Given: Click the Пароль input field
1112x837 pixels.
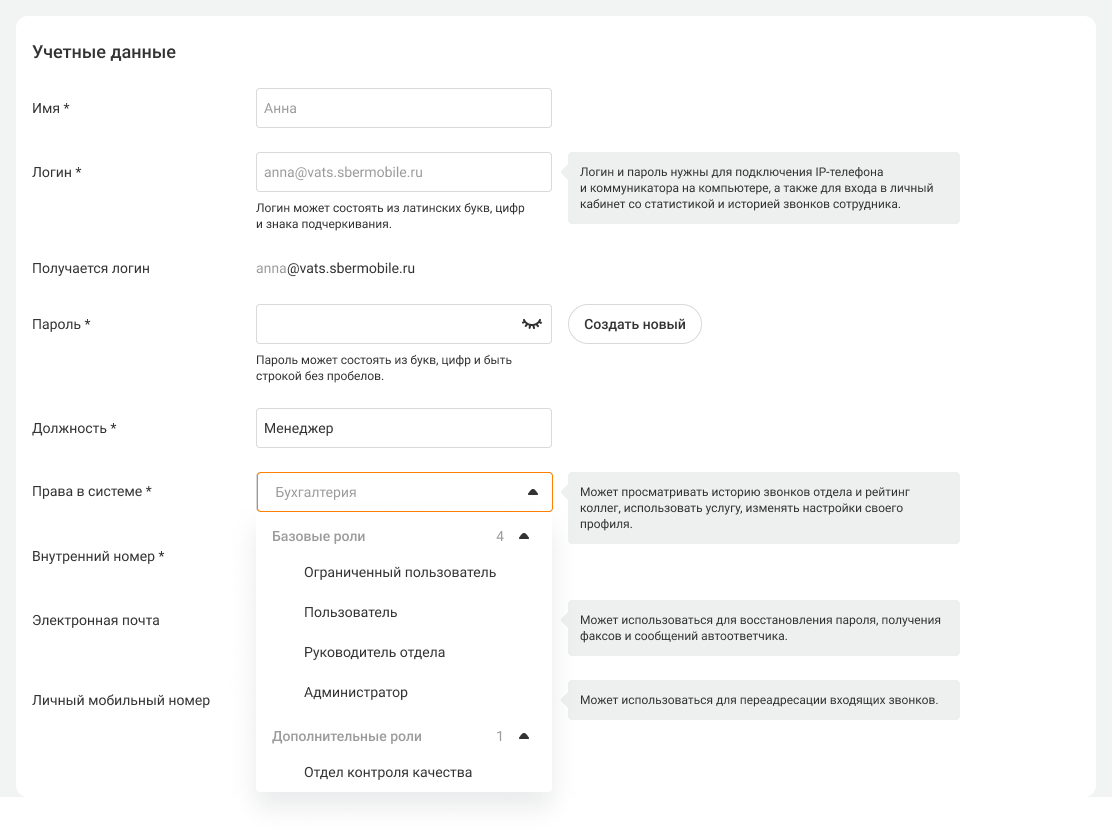Looking at the screenshot, I should tap(385, 324).
